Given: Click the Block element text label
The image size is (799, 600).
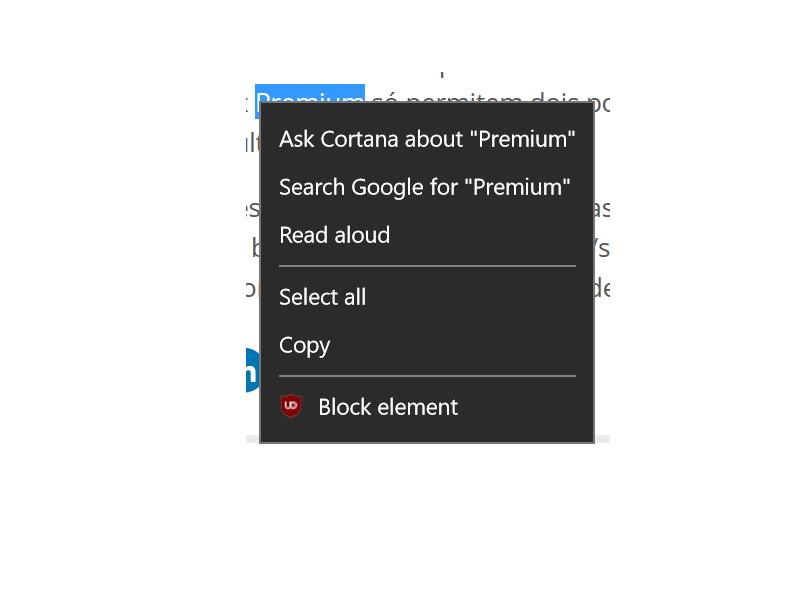Looking at the screenshot, I should tap(388, 407).
